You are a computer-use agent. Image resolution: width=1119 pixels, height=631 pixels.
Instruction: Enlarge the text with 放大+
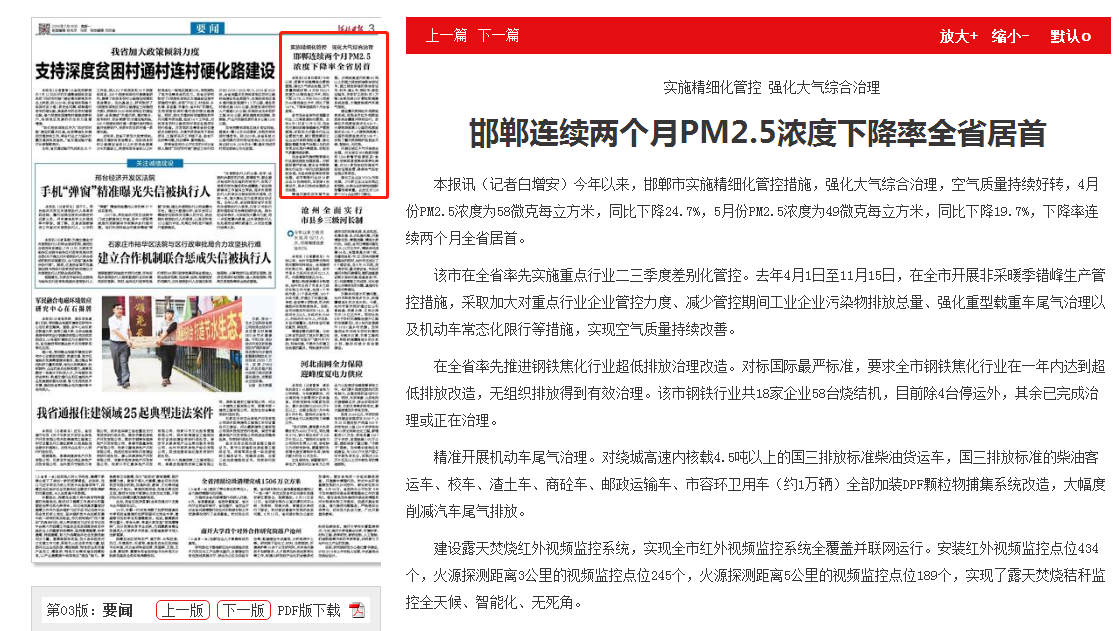click(958, 36)
